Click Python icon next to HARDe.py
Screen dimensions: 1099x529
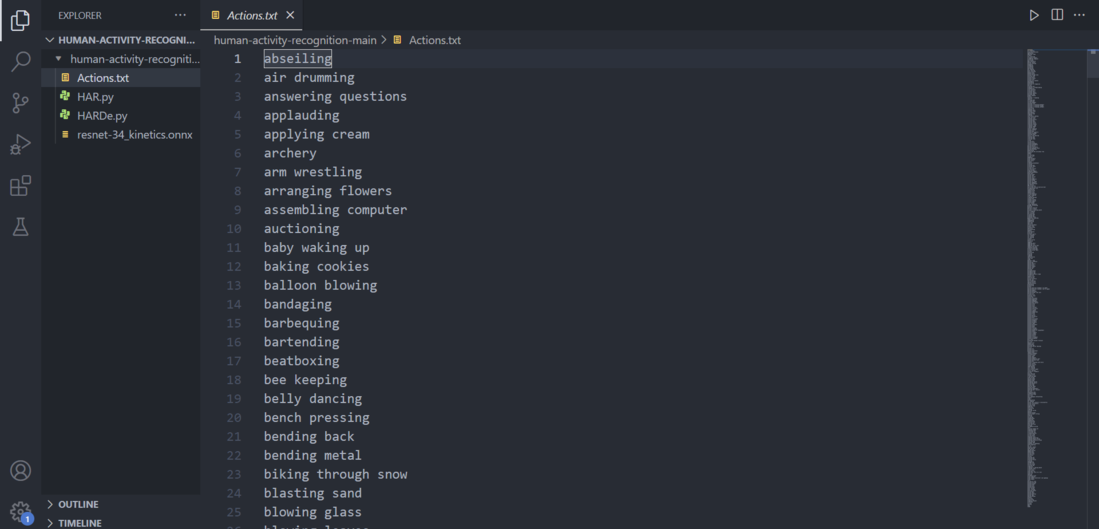[x=65, y=116]
